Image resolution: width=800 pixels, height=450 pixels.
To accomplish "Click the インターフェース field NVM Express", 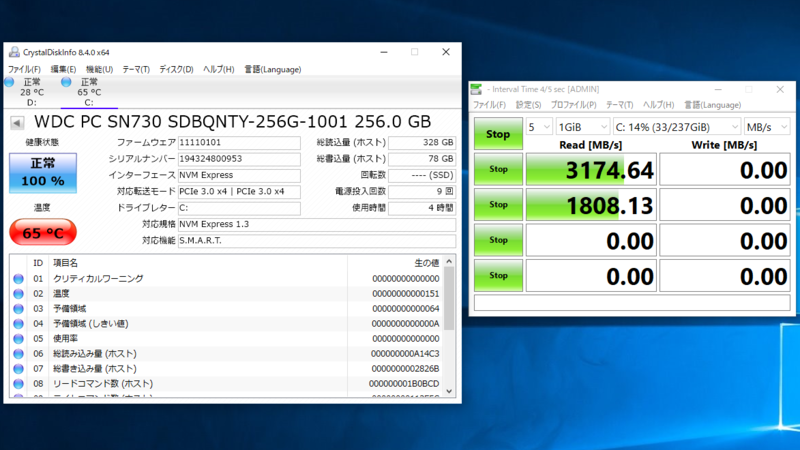I will (239, 175).
